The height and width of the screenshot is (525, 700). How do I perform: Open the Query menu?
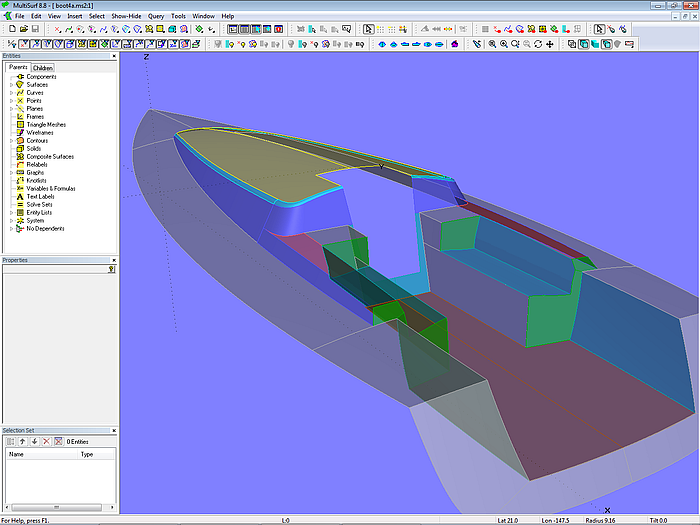click(x=156, y=16)
